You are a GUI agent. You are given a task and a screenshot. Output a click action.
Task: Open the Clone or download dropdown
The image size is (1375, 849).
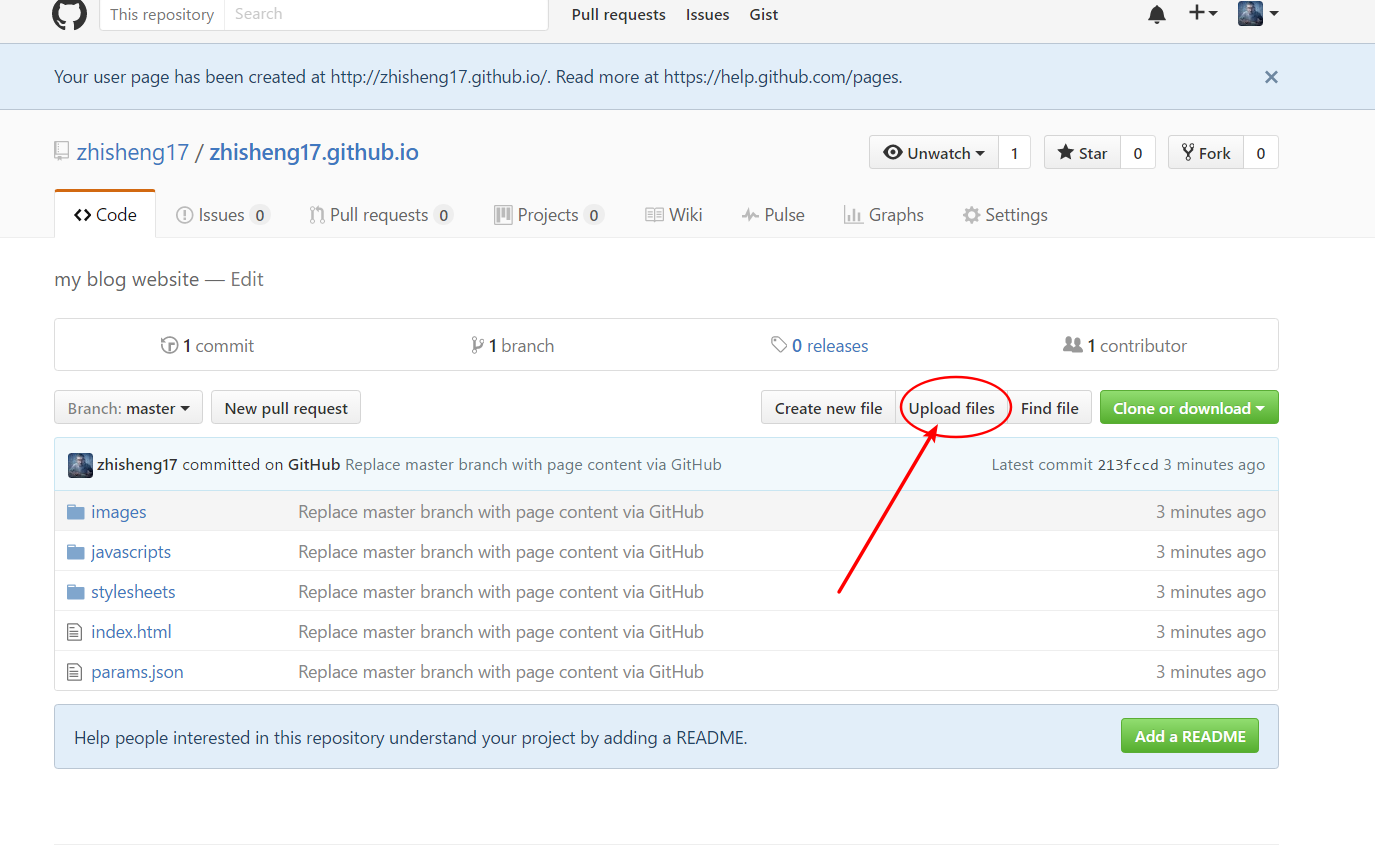(x=1189, y=408)
